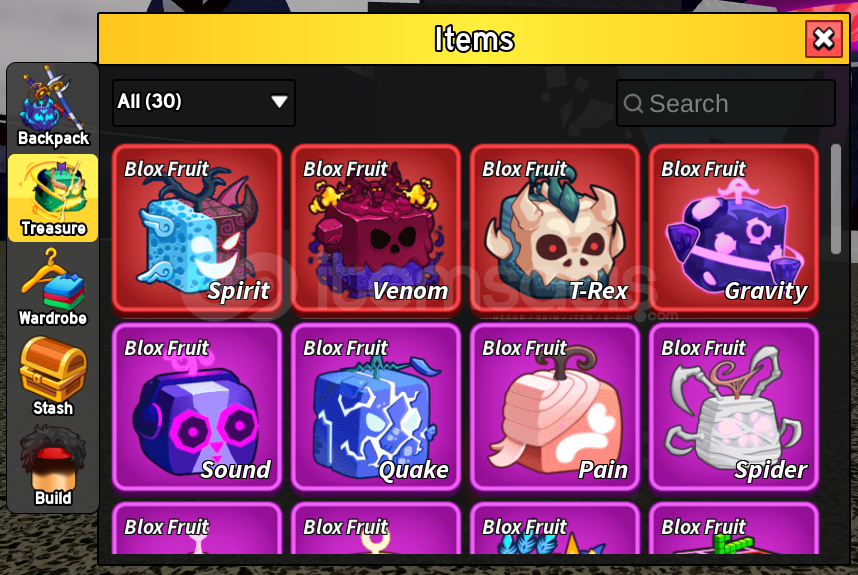The image size is (858, 575).
Task: Click the items list scrollbar
Action: click(x=835, y=199)
